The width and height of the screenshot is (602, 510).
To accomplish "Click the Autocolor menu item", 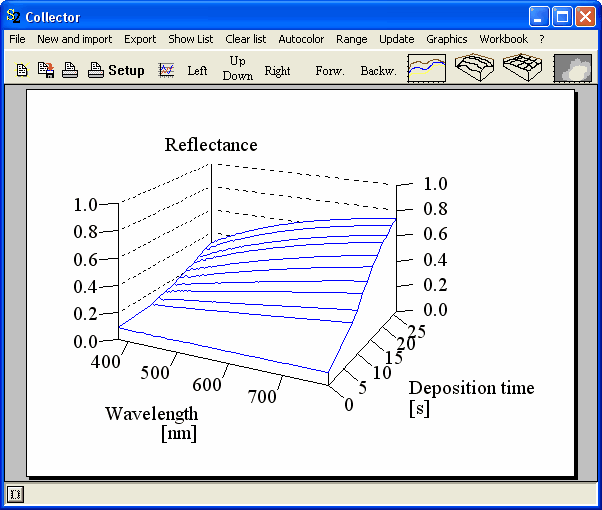I will (301, 39).
